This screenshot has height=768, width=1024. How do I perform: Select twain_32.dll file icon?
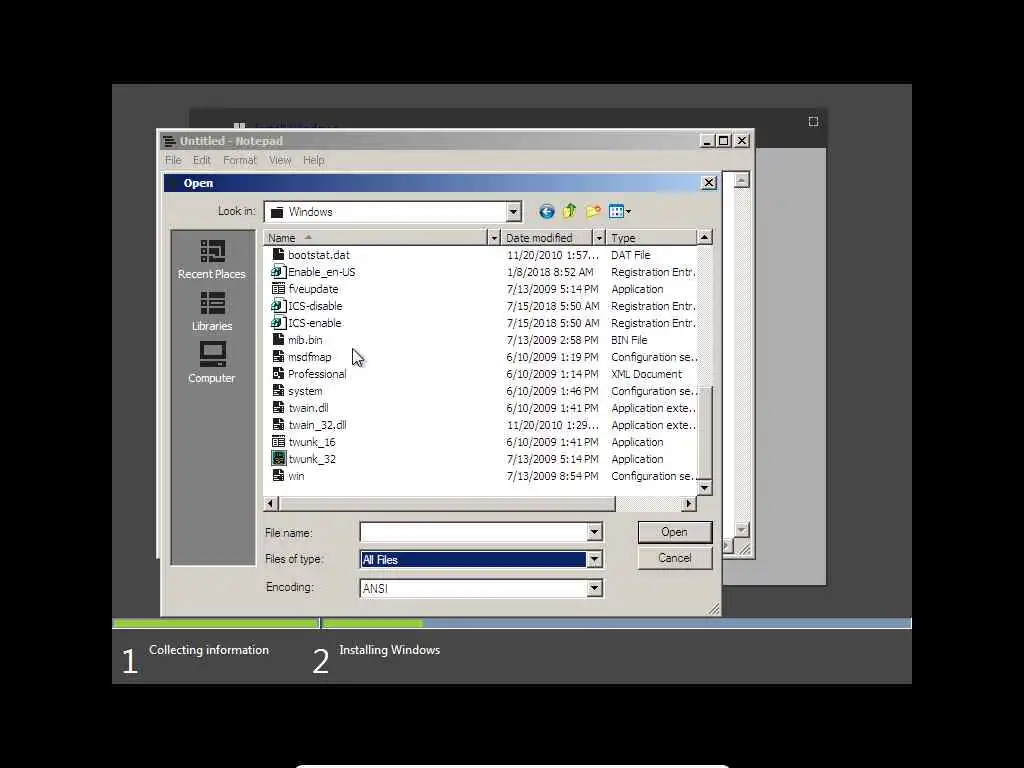(278, 424)
